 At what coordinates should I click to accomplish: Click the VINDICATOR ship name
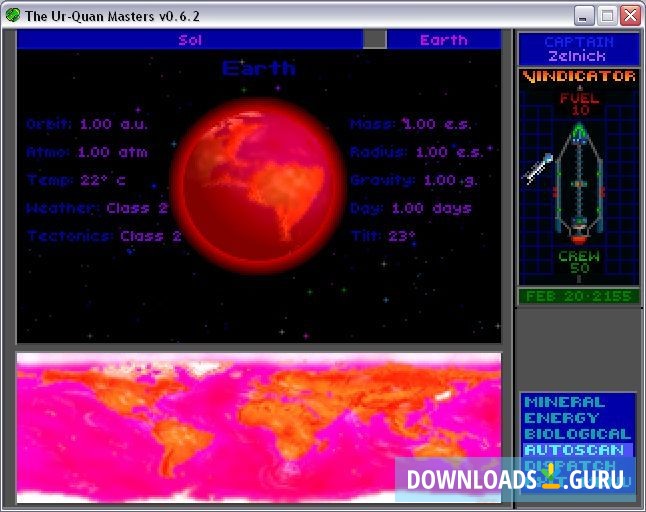point(579,76)
